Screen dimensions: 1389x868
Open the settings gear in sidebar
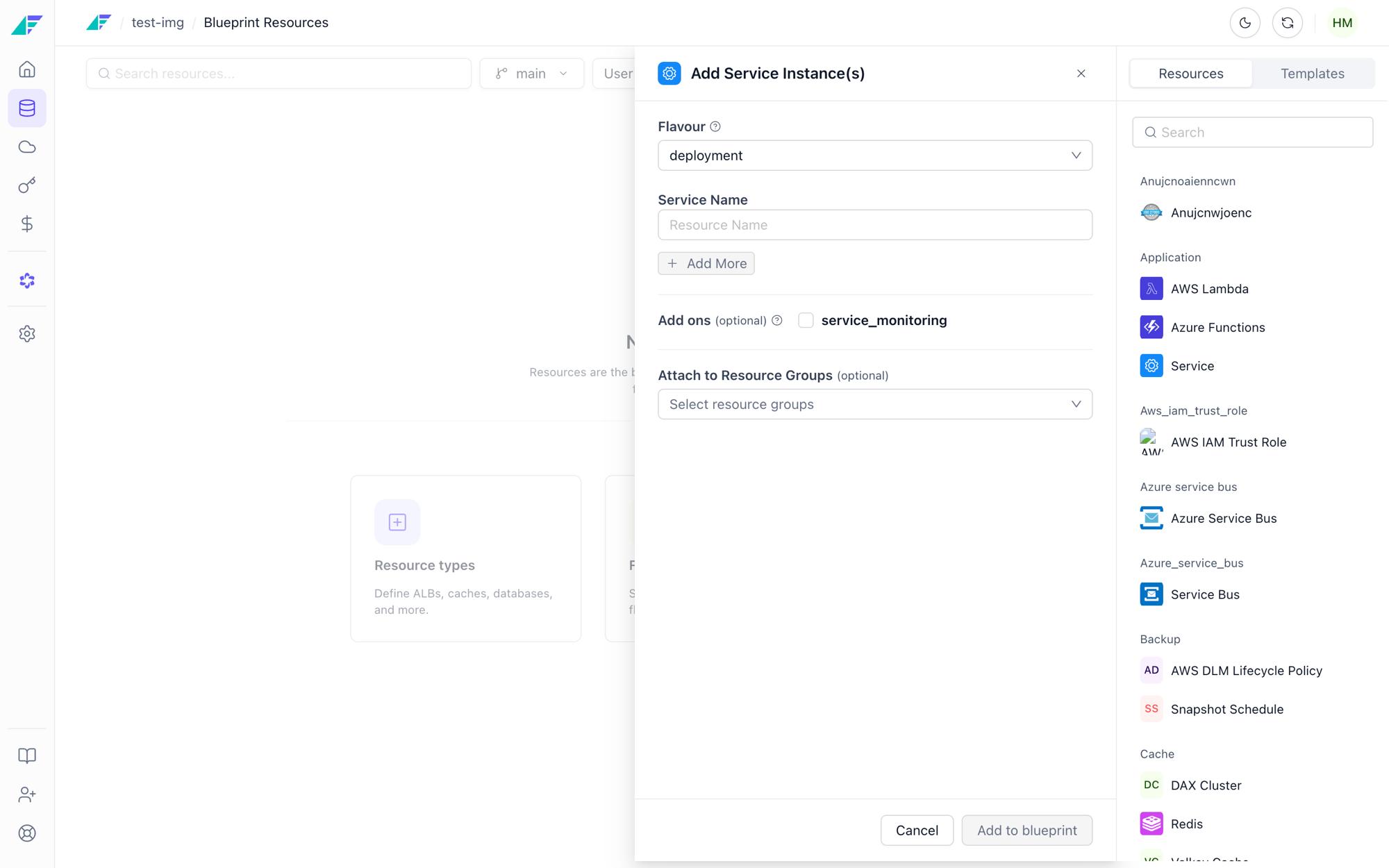click(x=27, y=334)
